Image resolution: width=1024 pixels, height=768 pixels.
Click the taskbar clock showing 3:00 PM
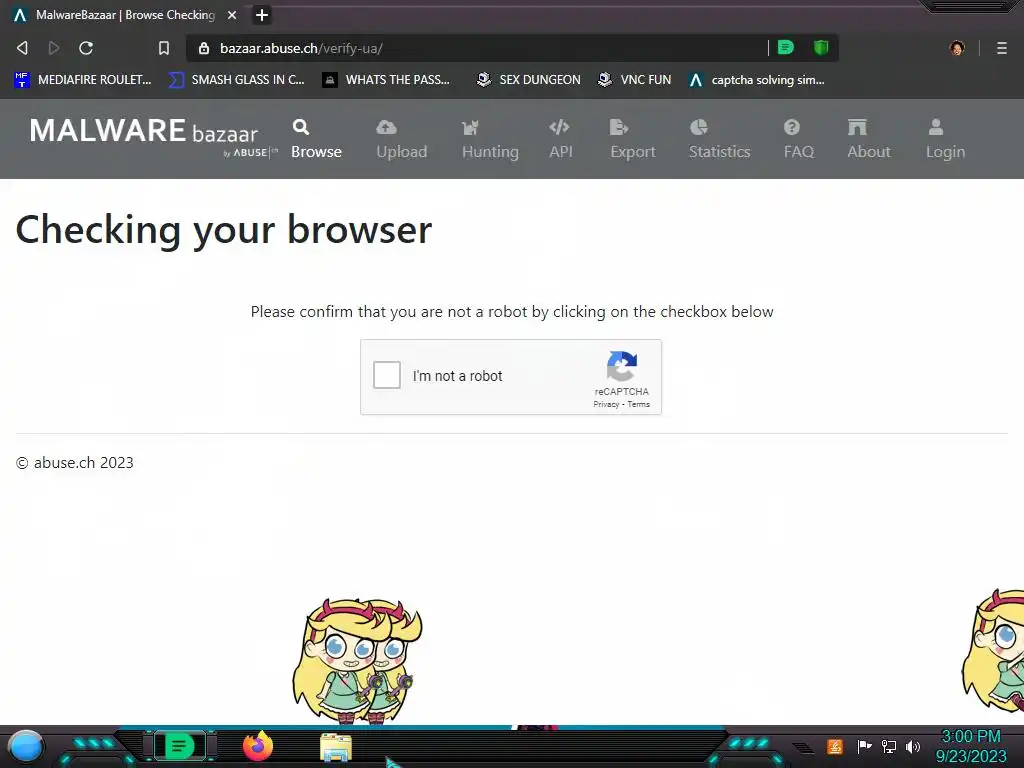coord(970,746)
